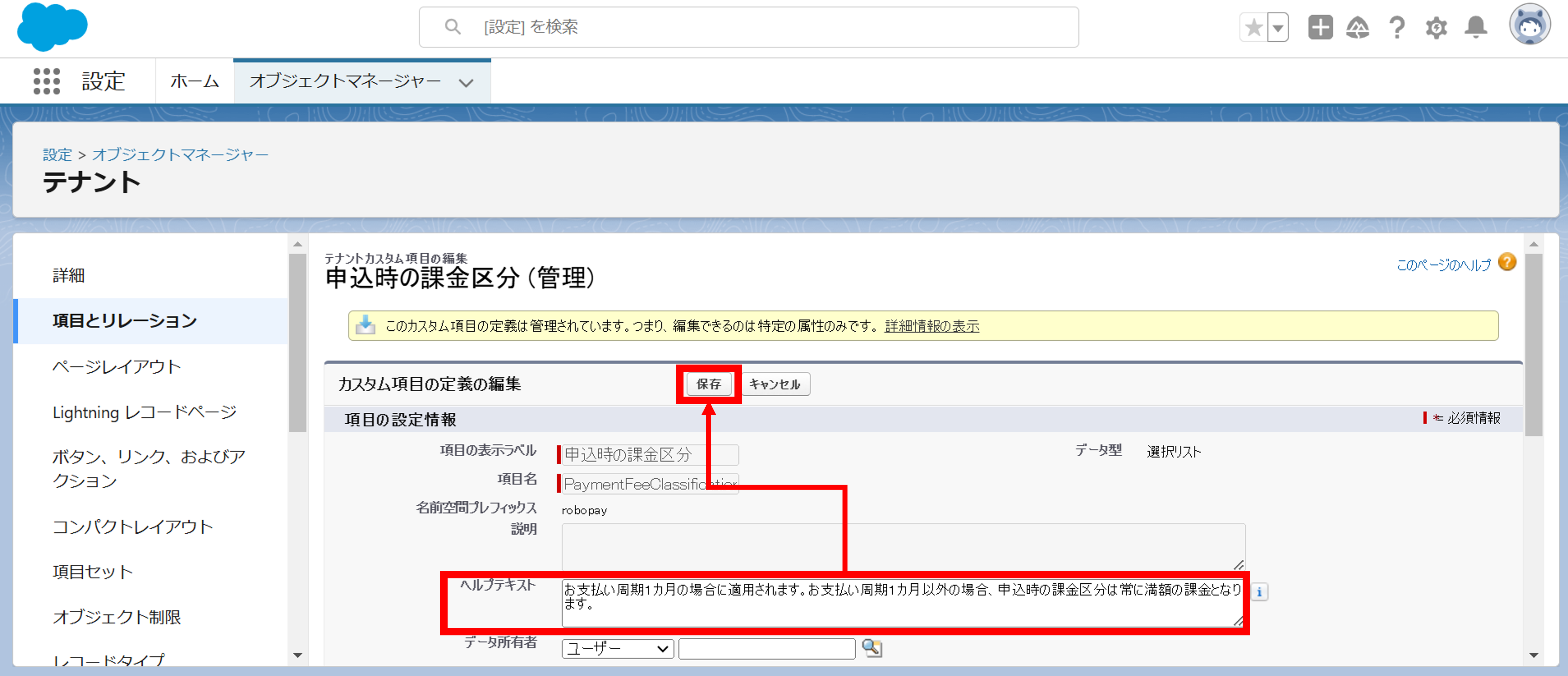This screenshot has width=1568, height=676.
Task: Click the 保存 button
Action: (x=708, y=384)
